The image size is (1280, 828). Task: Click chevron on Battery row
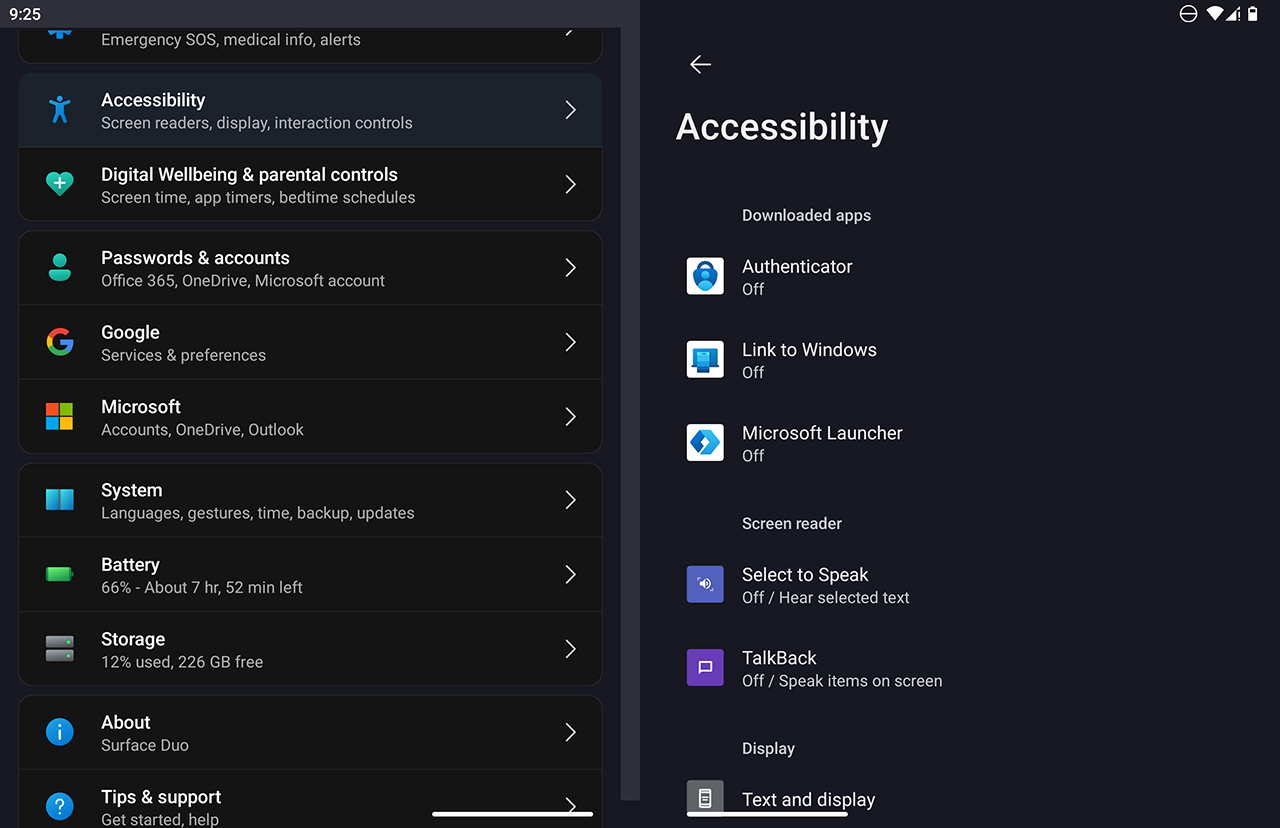(x=570, y=574)
